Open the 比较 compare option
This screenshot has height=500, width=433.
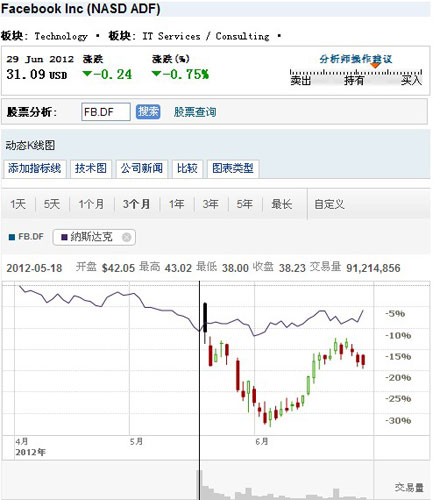point(187,168)
